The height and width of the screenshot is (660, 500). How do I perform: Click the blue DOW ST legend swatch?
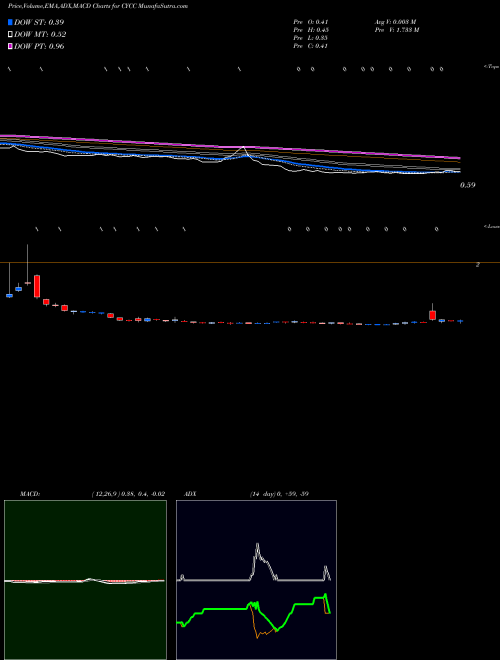tap(10, 22)
